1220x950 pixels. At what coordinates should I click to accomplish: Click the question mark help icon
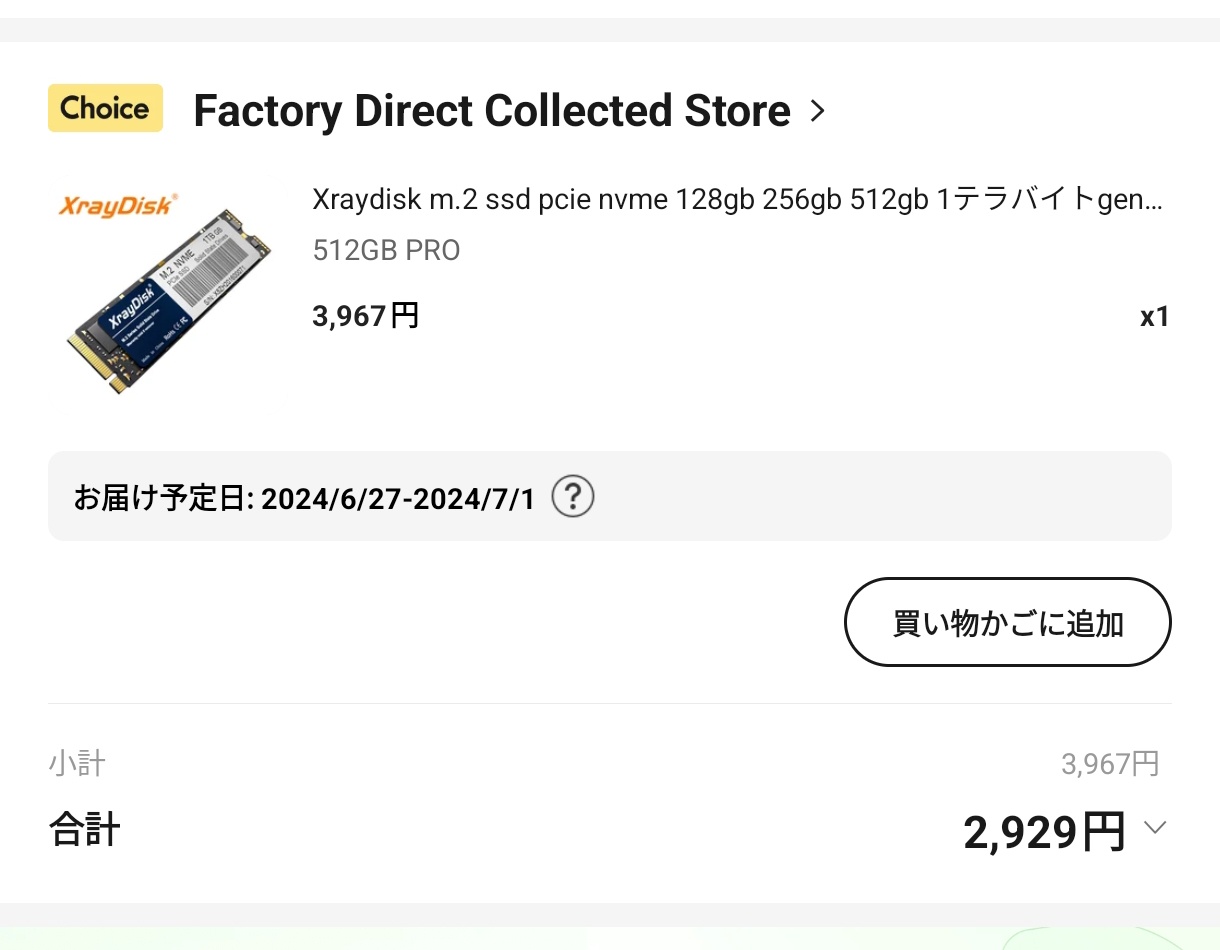tap(573, 496)
